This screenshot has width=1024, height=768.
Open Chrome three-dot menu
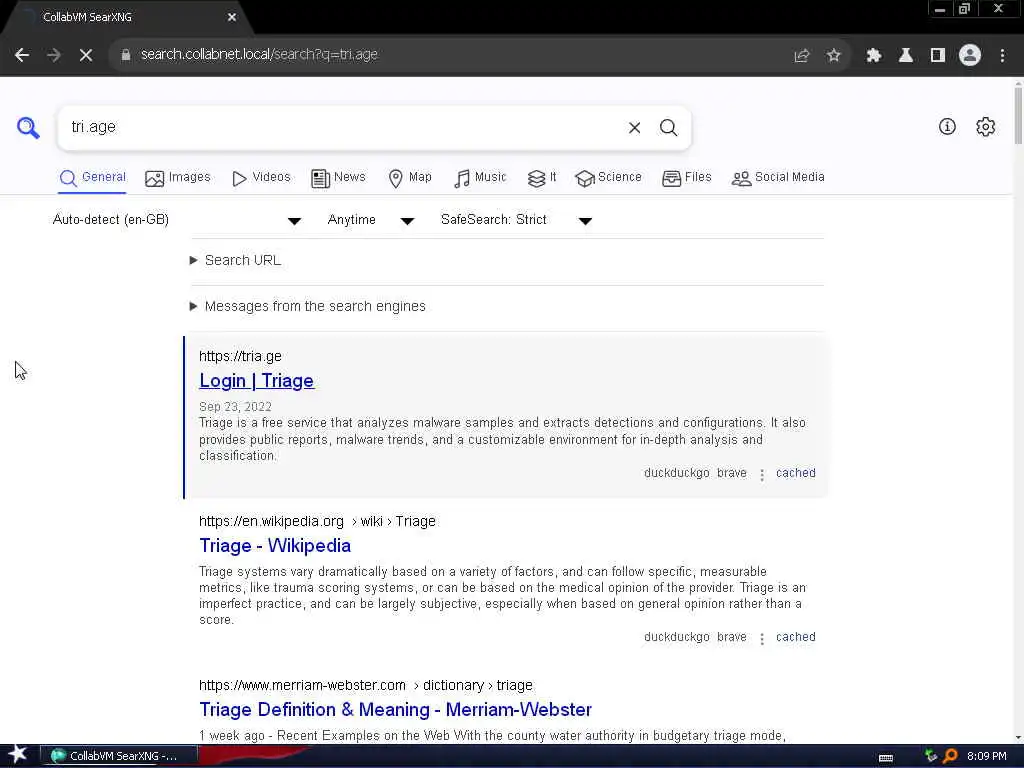coord(1002,56)
